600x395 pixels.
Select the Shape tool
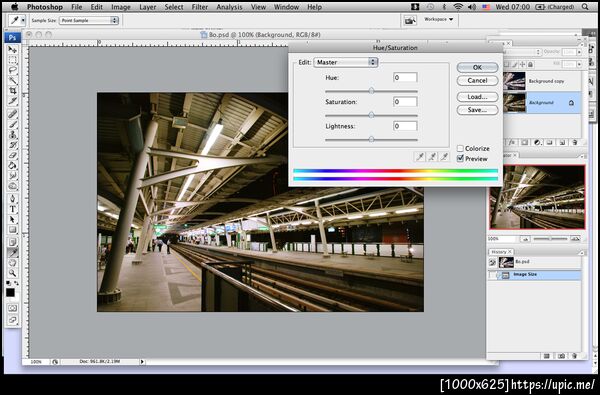point(13,230)
